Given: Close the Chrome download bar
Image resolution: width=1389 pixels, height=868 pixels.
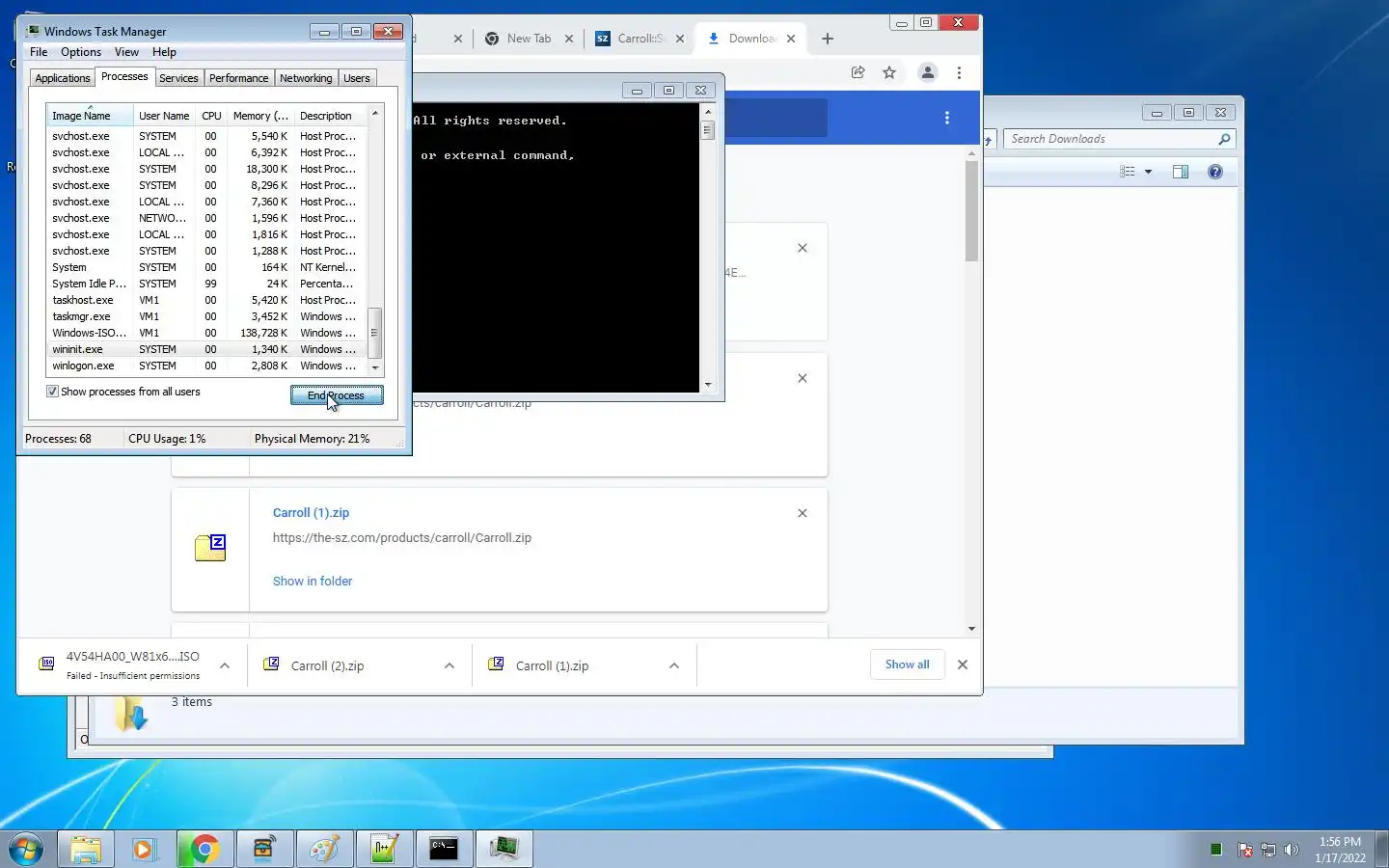Looking at the screenshot, I should (962, 665).
